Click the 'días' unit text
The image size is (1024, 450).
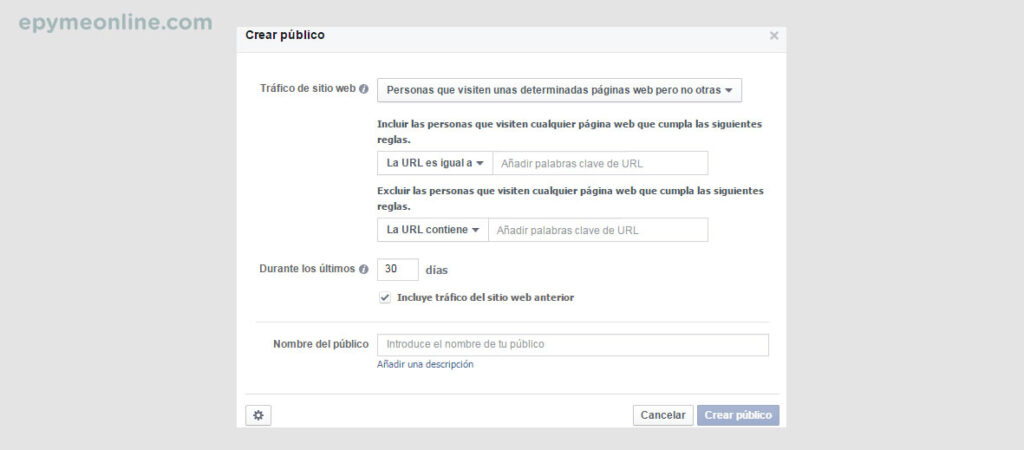click(x=437, y=270)
